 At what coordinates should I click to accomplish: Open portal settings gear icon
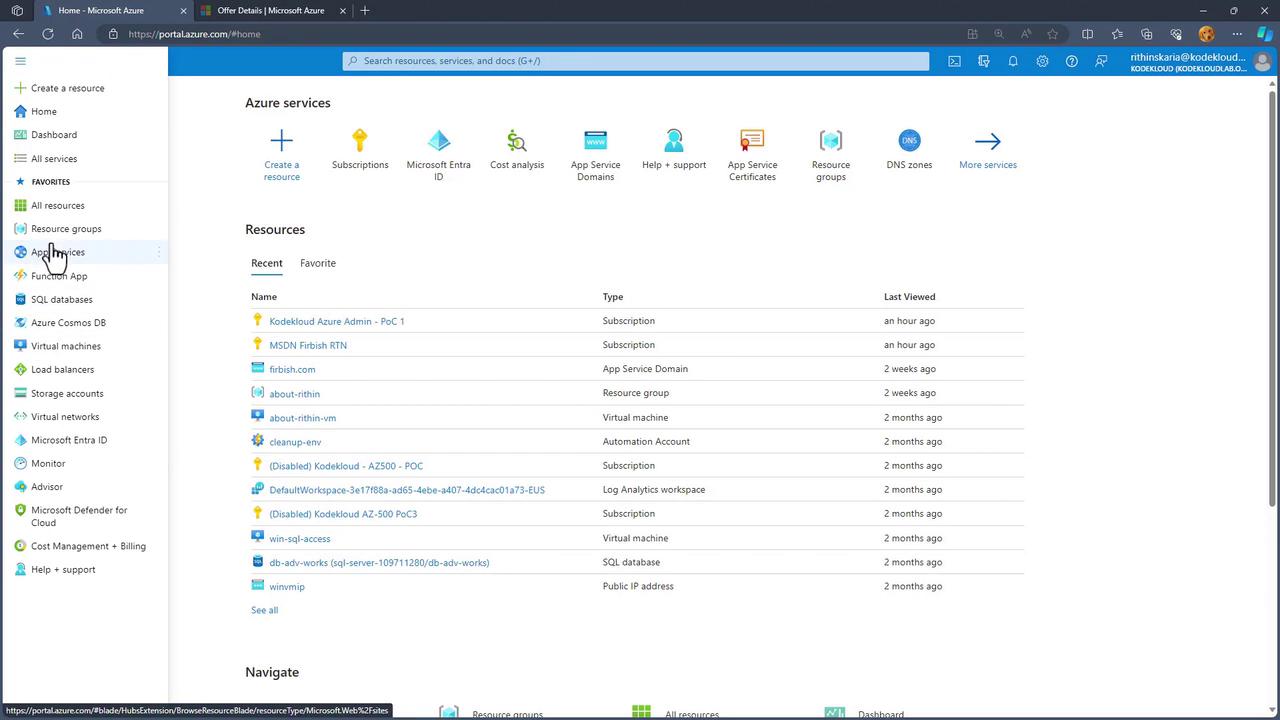tap(1042, 61)
